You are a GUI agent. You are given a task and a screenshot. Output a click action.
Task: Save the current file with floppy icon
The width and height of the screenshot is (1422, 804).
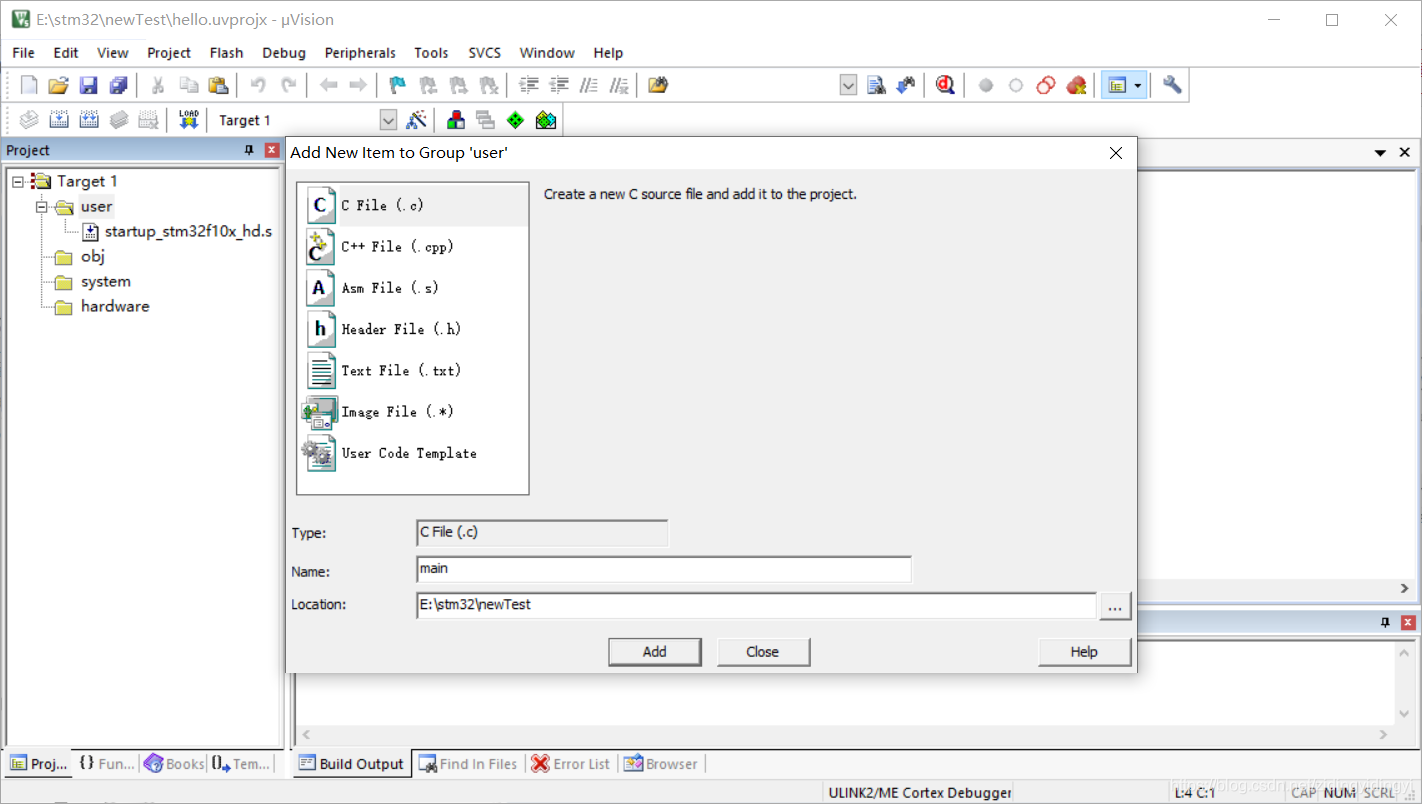tap(89, 86)
